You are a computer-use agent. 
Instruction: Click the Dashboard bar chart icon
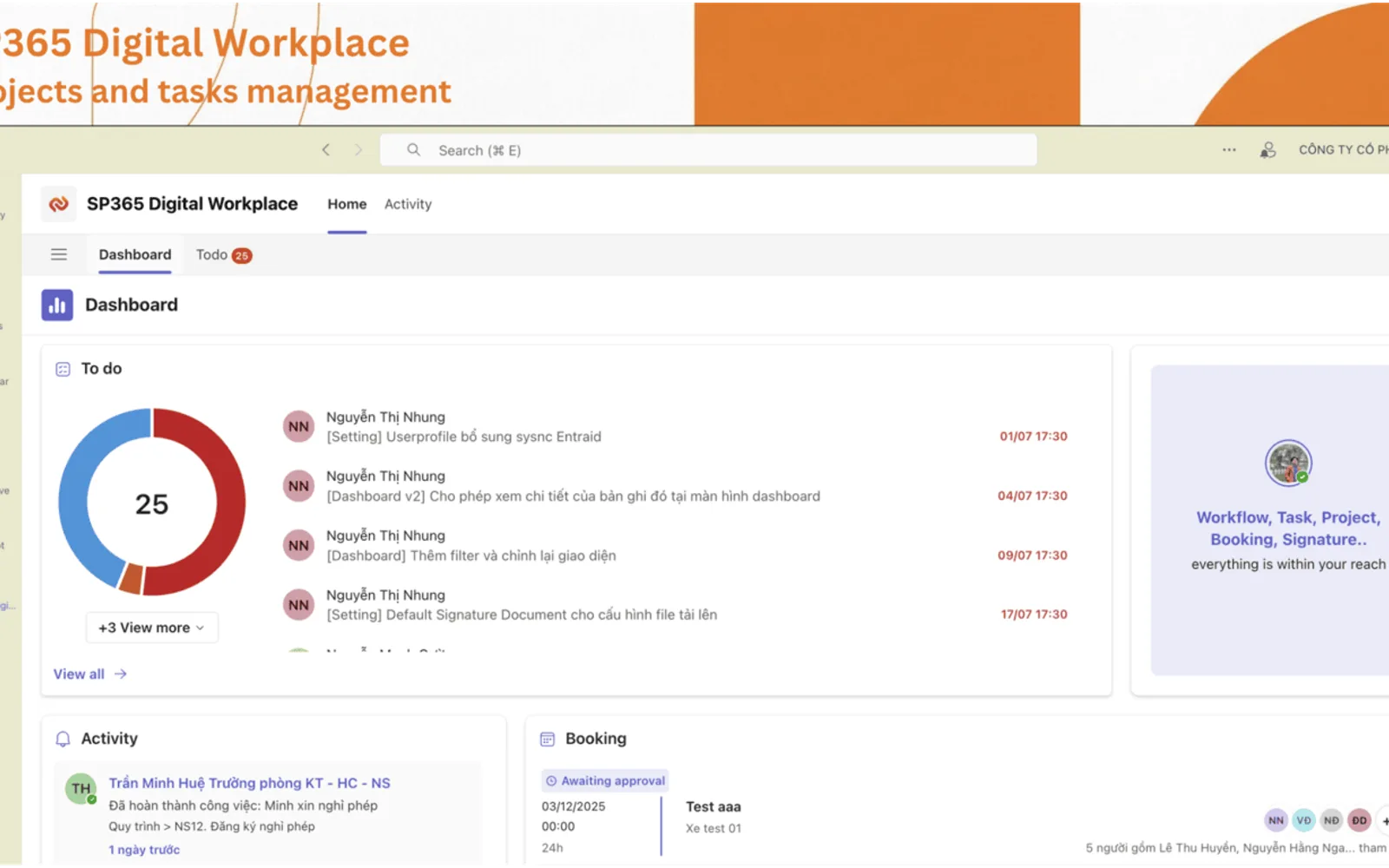pos(57,305)
